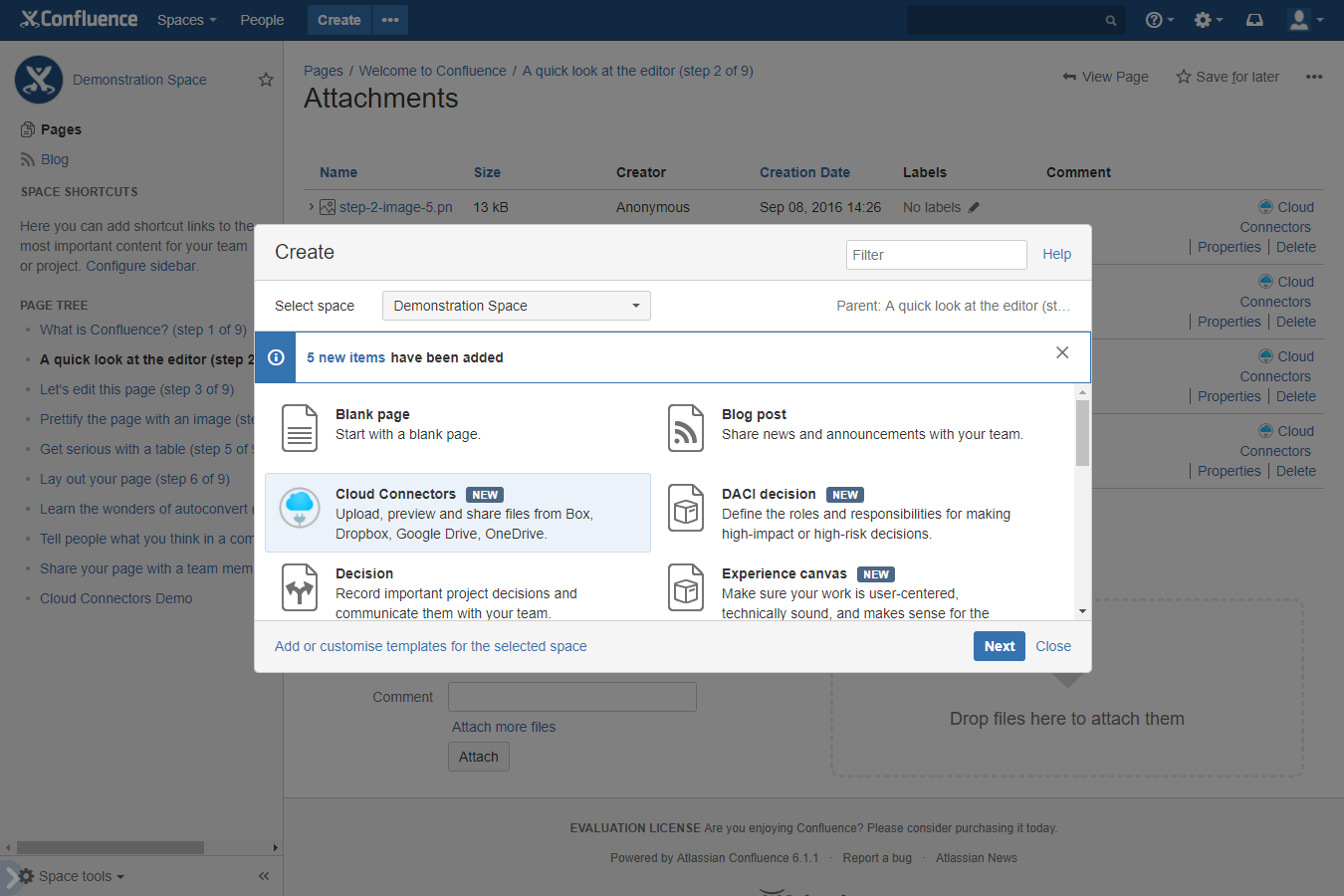The height and width of the screenshot is (896, 1344).
Task: Click the Demonstration Space logo
Action: [x=39, y=80]
